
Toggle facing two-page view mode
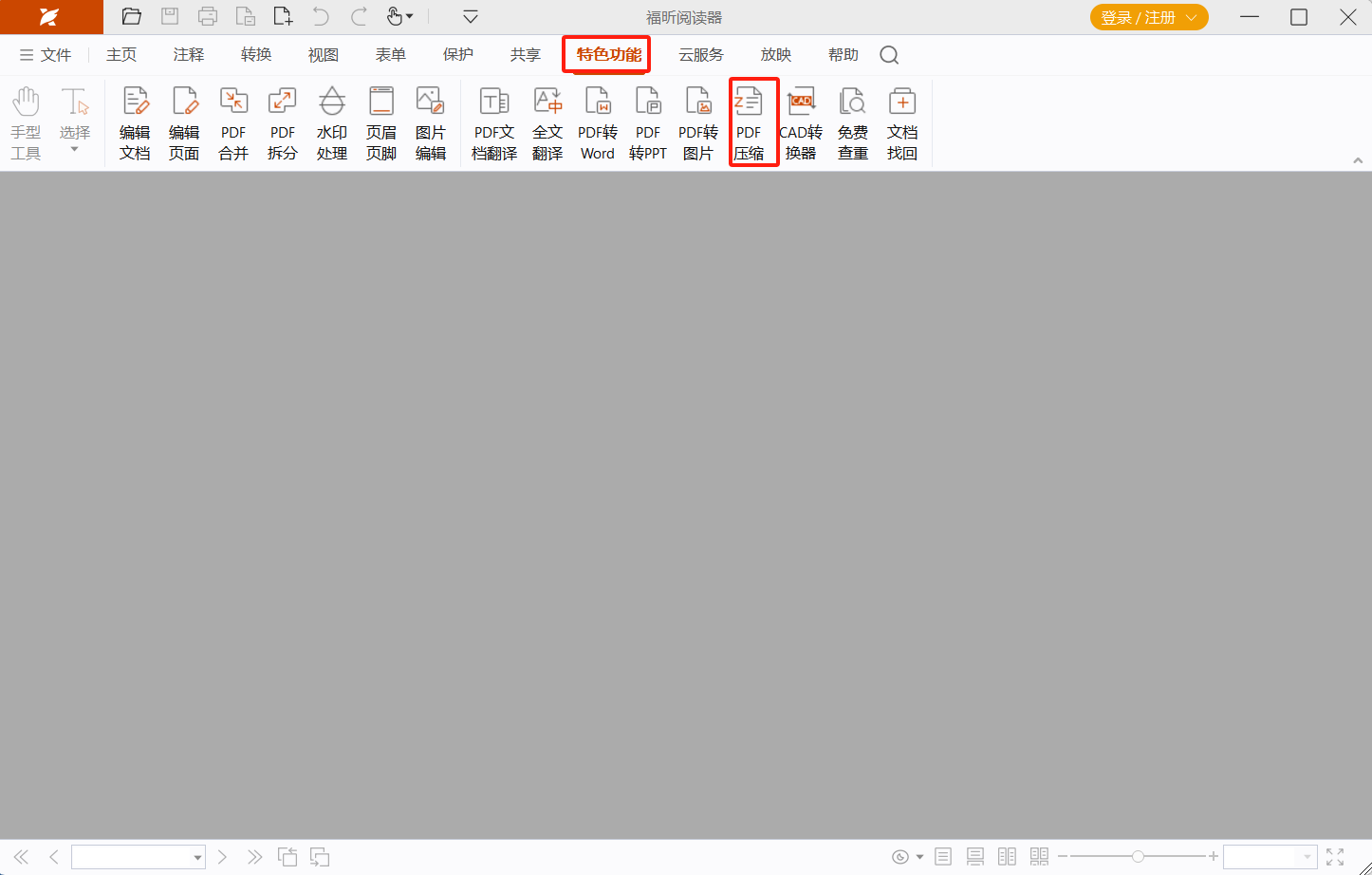1007,857
